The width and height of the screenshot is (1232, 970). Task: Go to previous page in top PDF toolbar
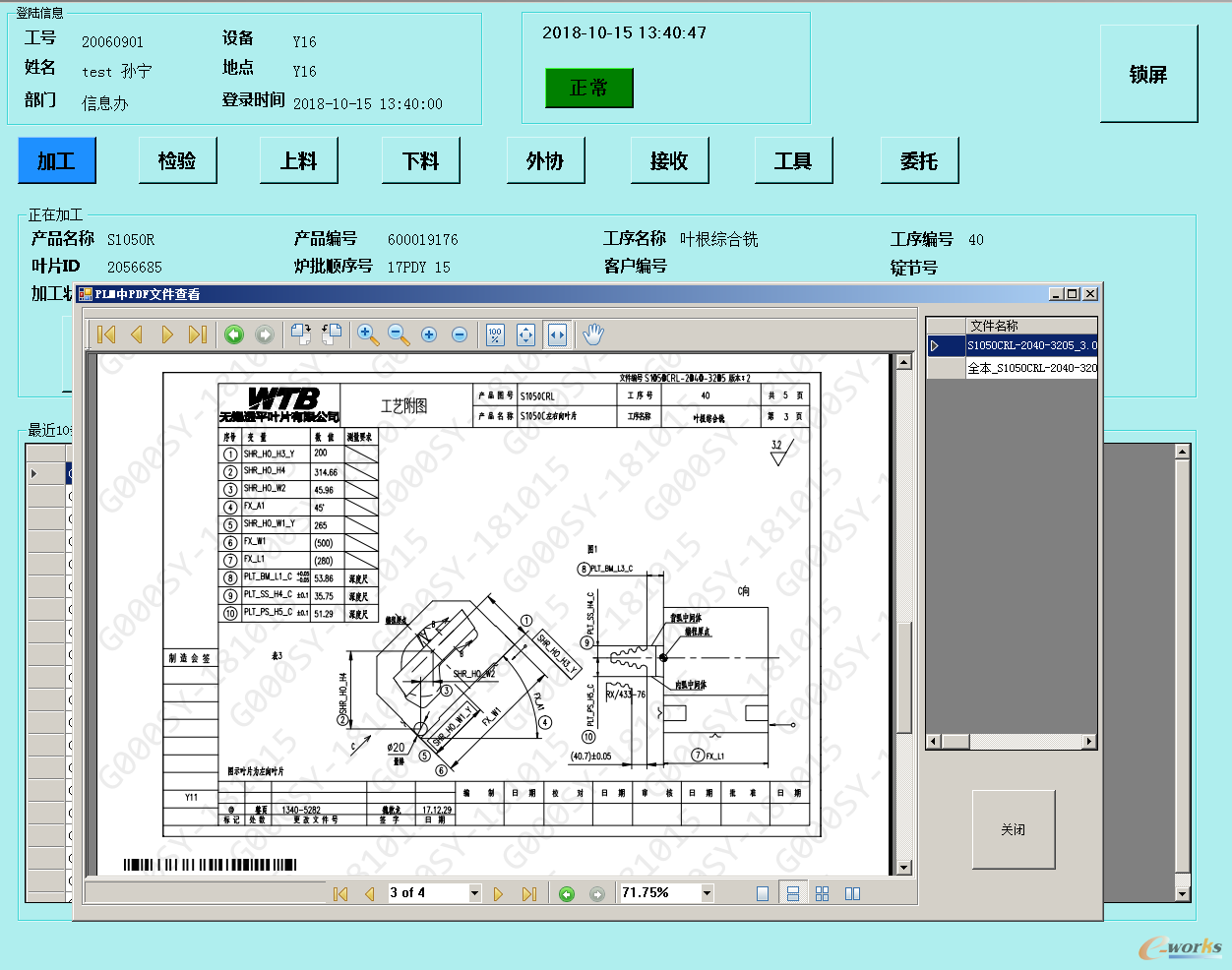point(137,334)
